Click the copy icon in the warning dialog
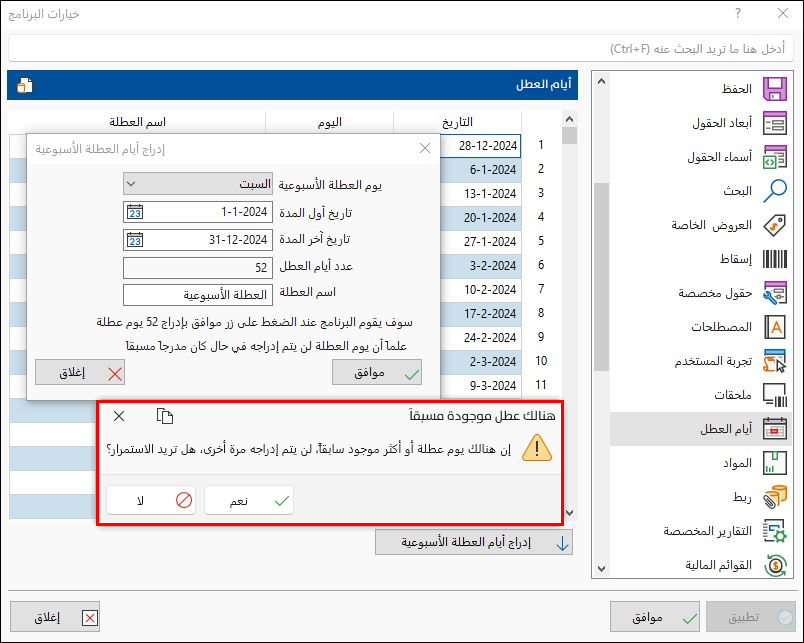The width and height of the screenshot is (804, 643). (x=165, y=416)
